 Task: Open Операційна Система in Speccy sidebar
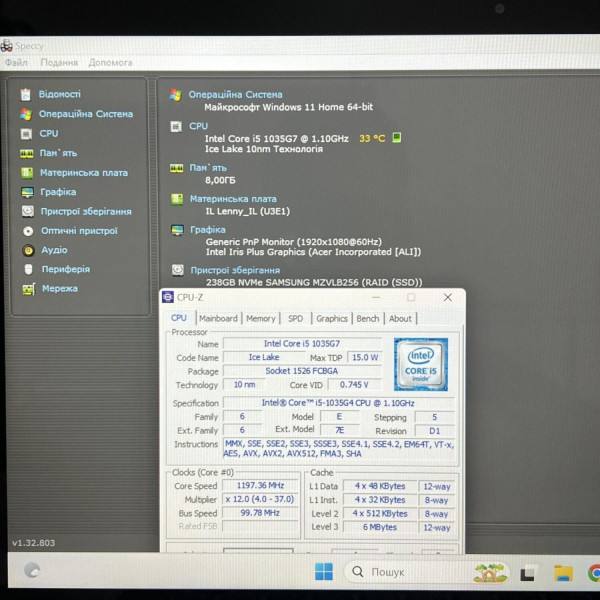click(86, 114)
